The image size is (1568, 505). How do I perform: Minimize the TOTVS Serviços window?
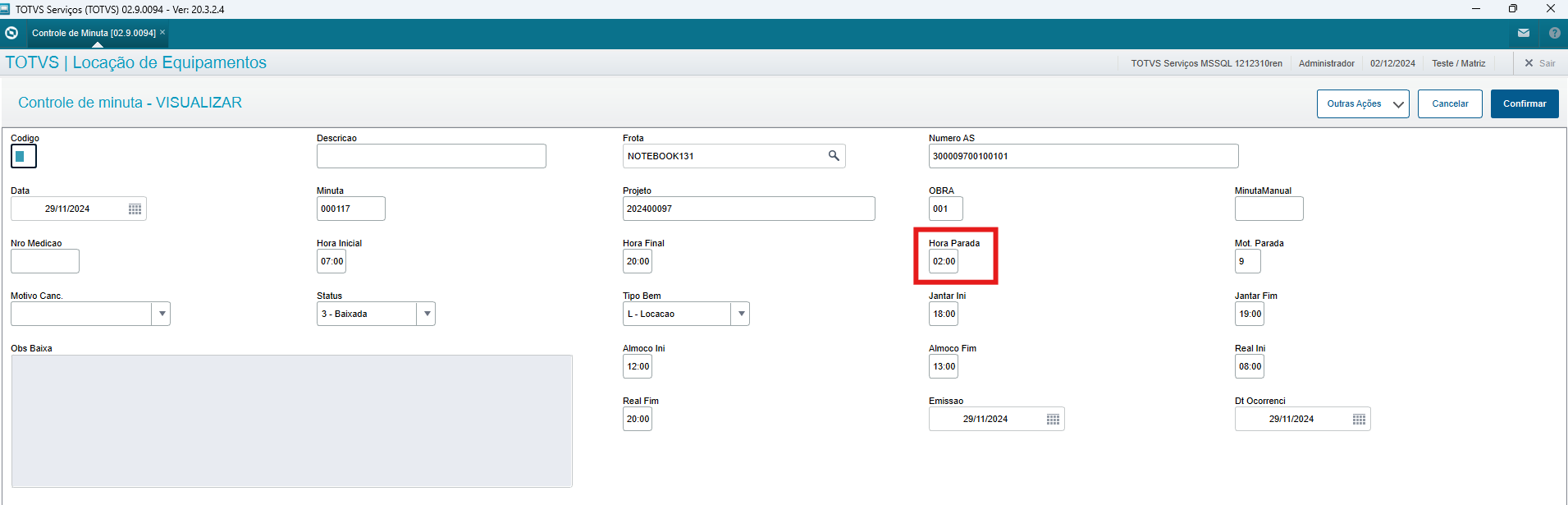[1475, 8]
